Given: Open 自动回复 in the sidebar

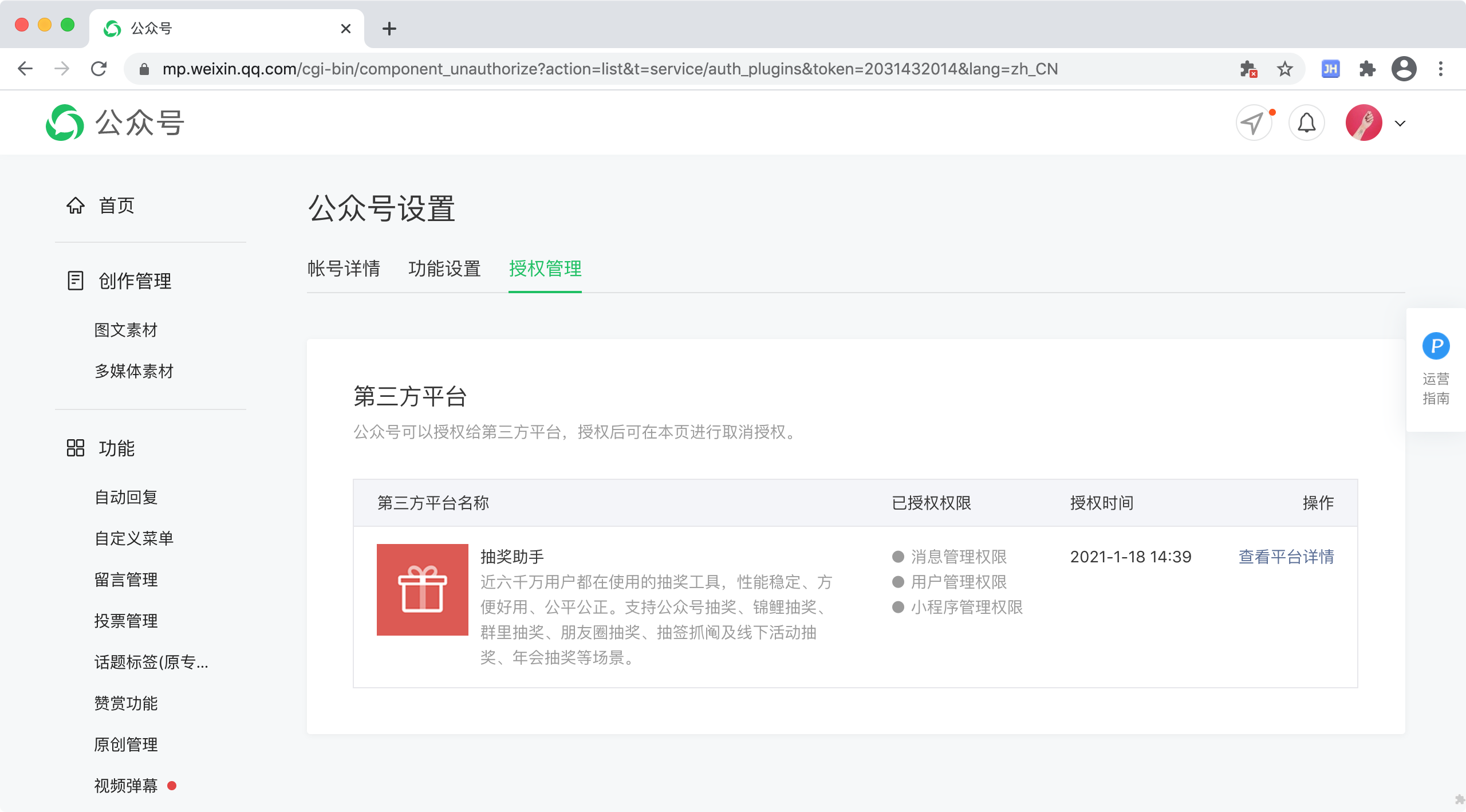Looking at the screenshot, I should point(126,497).
